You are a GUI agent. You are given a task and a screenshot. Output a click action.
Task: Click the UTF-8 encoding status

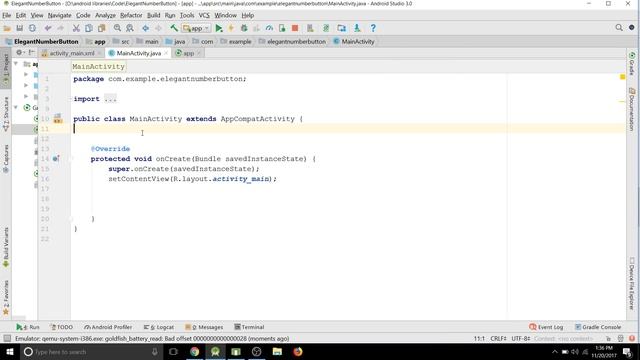tap(520, 338)
